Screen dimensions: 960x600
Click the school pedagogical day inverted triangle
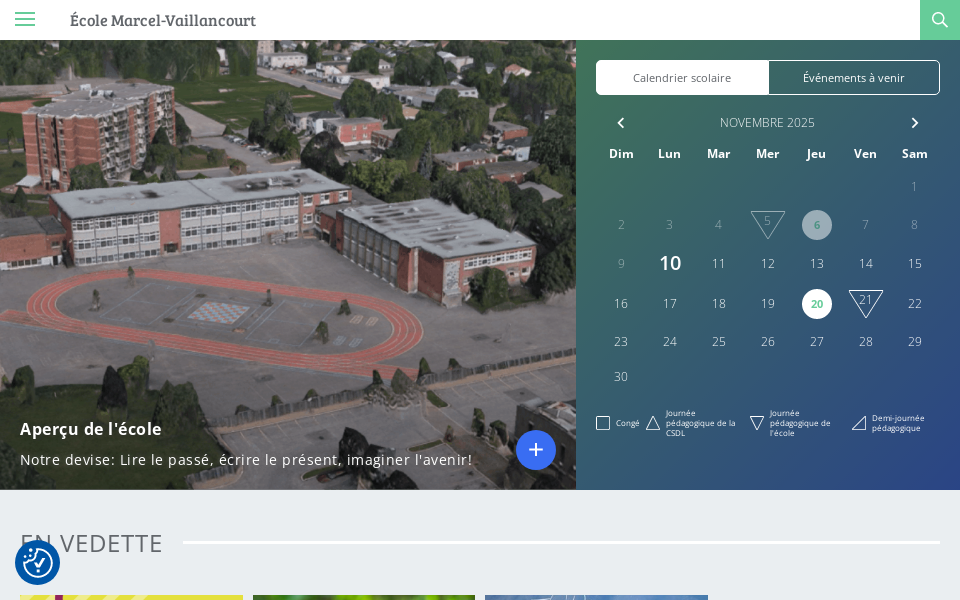tap(757, 423)
